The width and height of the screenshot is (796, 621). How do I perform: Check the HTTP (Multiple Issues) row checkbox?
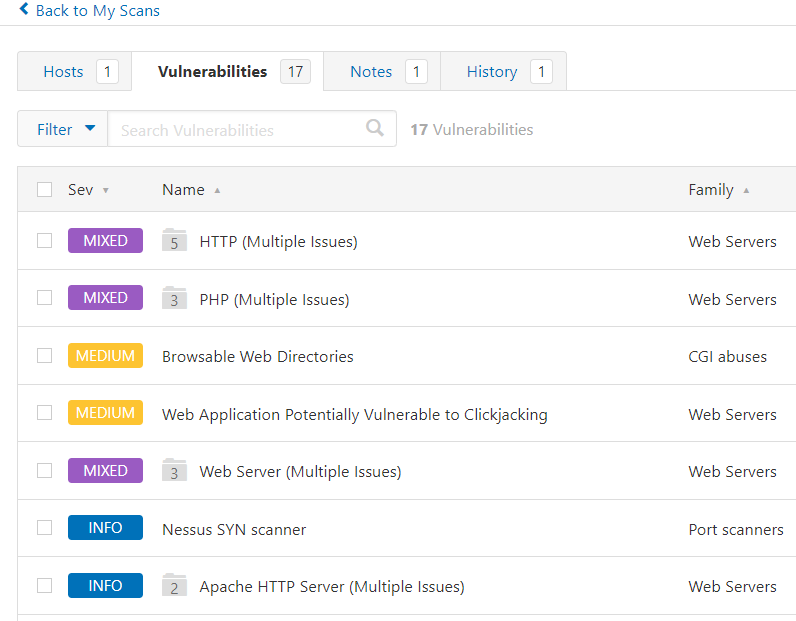45,241
